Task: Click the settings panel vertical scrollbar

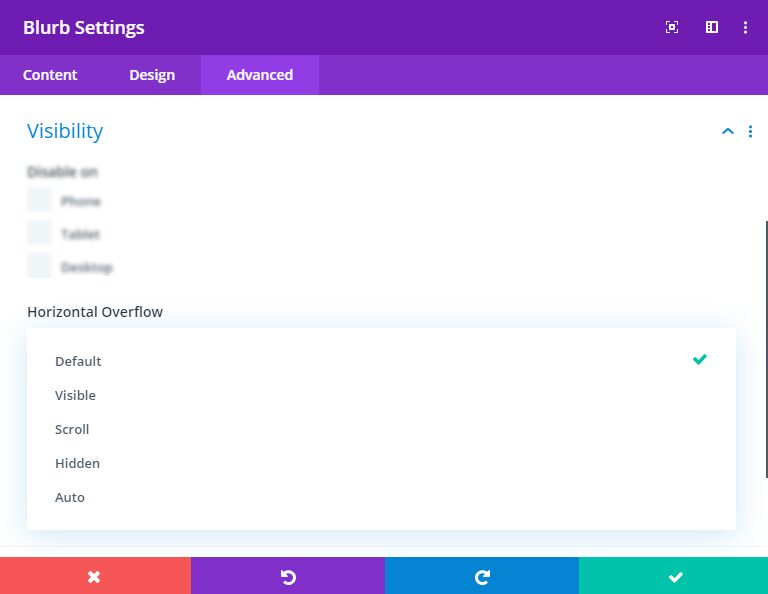Action: 766,349
